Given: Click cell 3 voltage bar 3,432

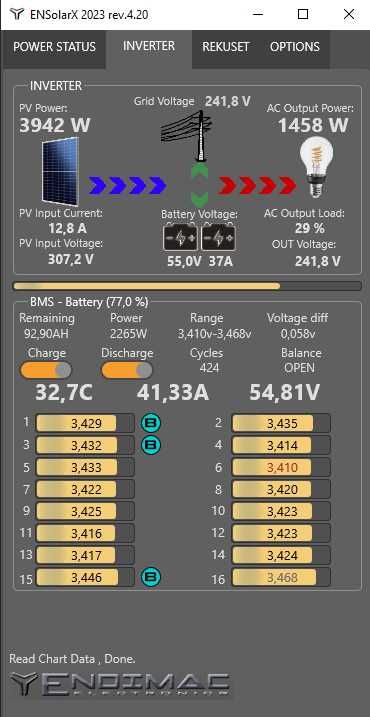Looking at the screenshot, I should (85, 445).
